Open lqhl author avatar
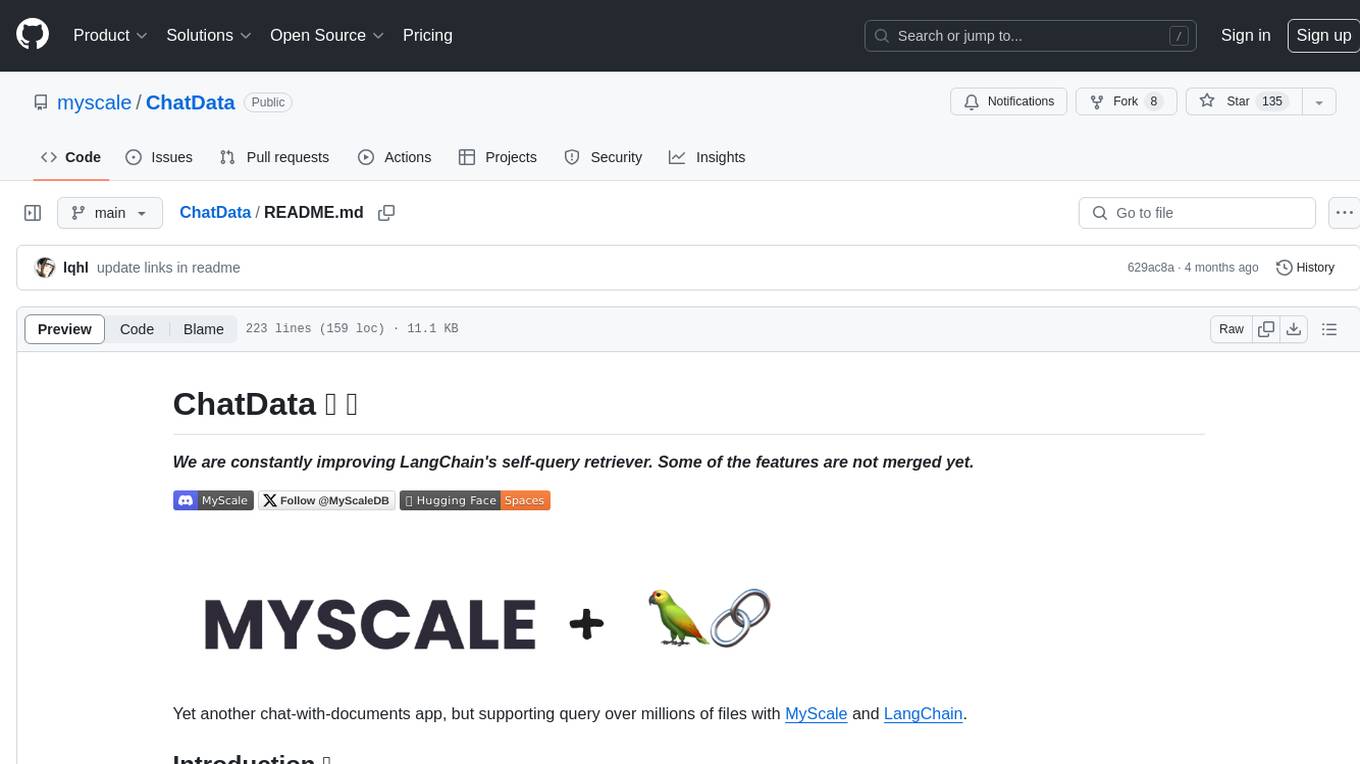Image resolution: width=1360 pixels, height=764 pixels. (x=45, y=267)
